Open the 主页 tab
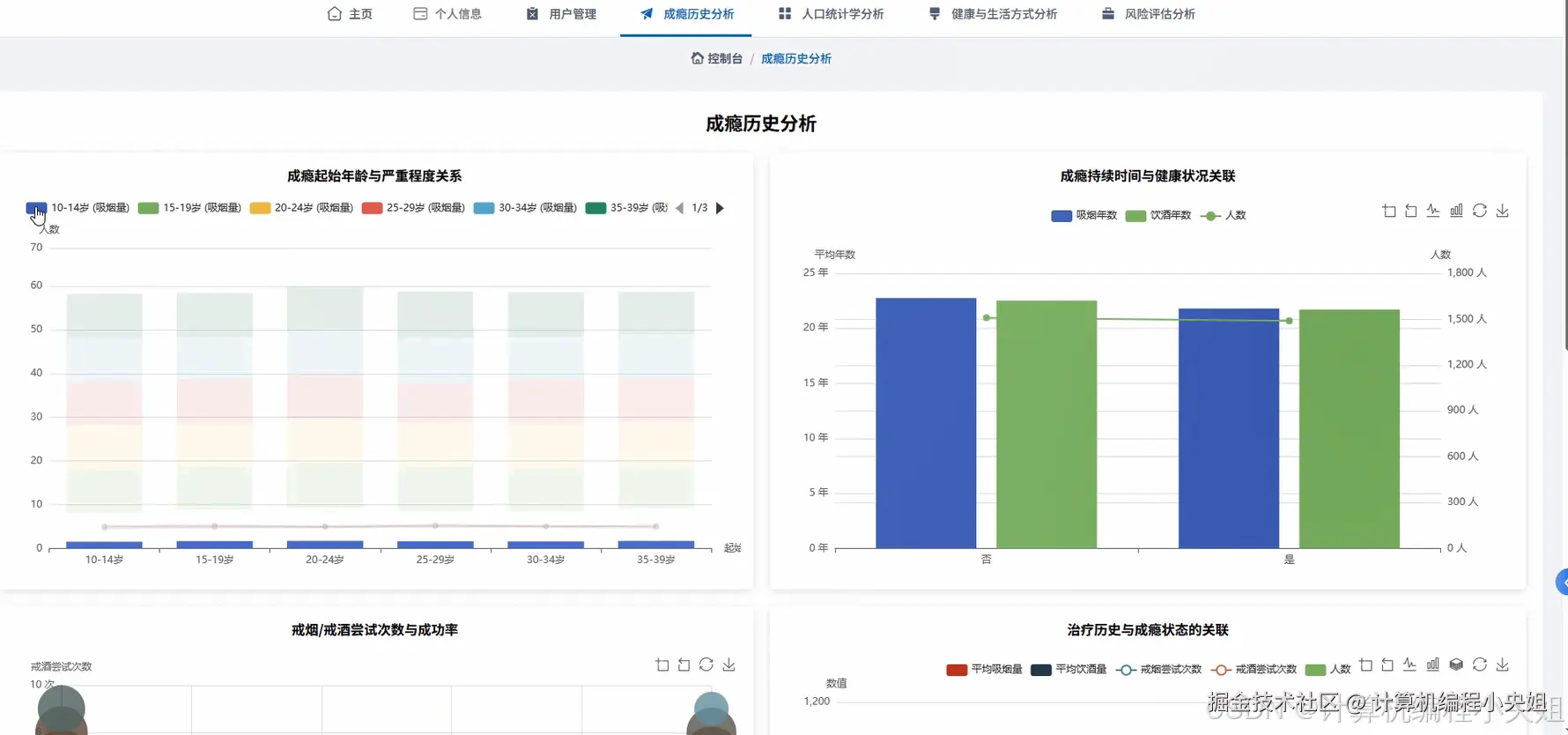 click(x=350, y=14)
